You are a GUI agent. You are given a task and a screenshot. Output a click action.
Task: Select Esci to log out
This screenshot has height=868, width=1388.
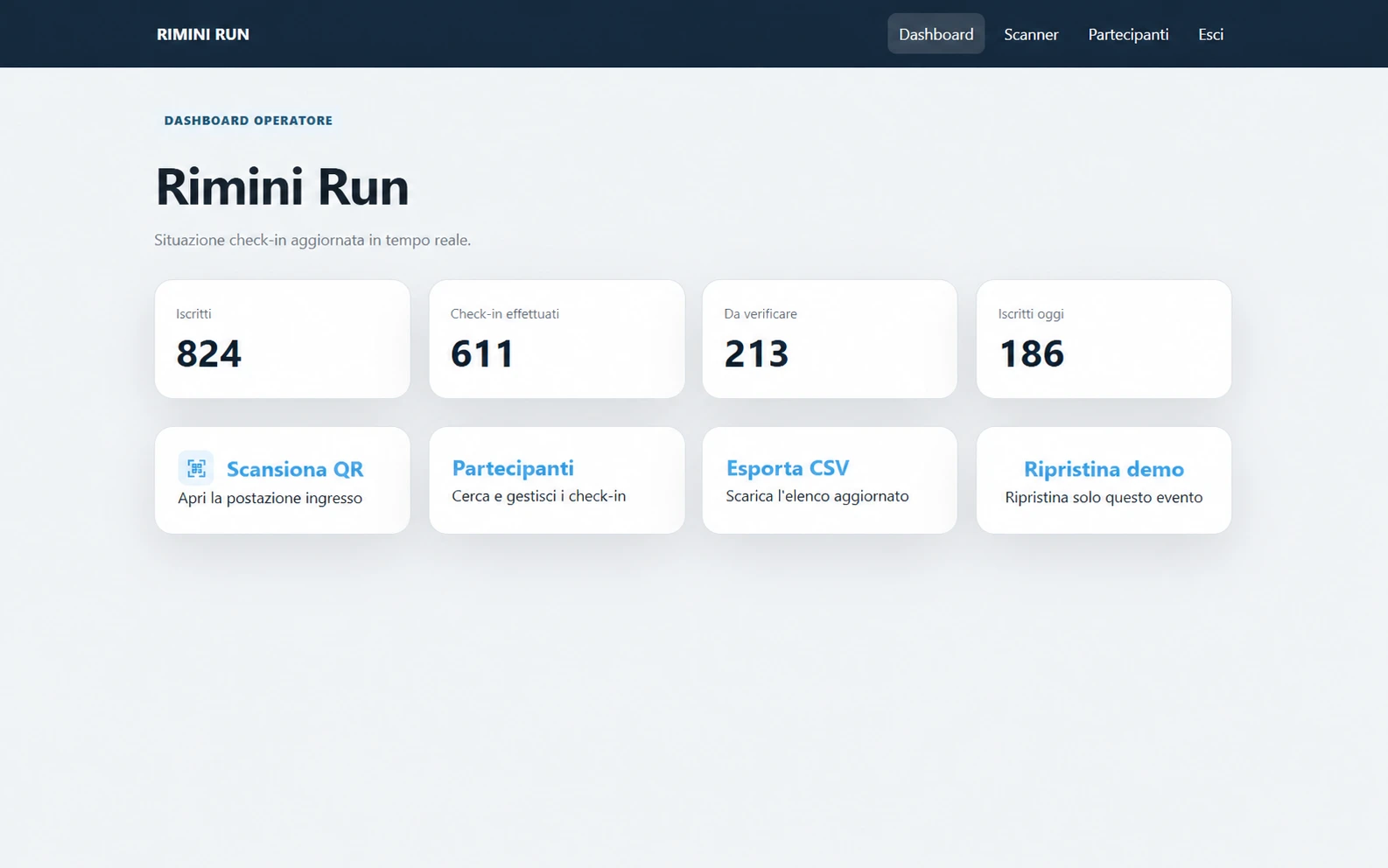pos(1210,34)
